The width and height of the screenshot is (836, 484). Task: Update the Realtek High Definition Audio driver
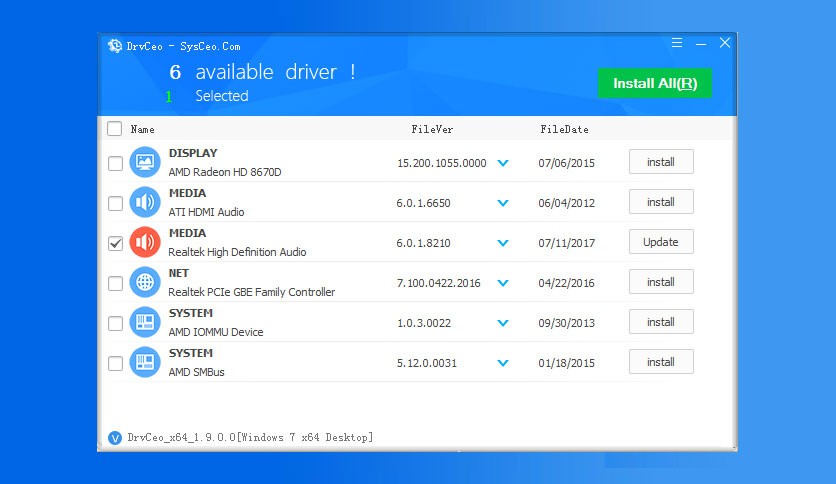661,242
